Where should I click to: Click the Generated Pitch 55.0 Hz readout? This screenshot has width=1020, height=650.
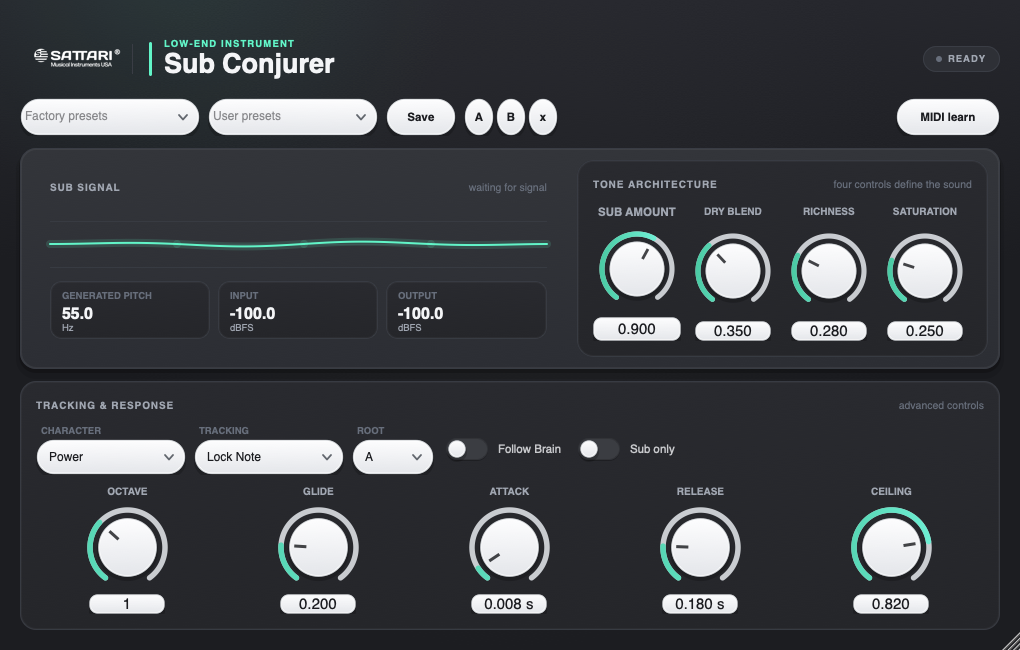point(130,310)
